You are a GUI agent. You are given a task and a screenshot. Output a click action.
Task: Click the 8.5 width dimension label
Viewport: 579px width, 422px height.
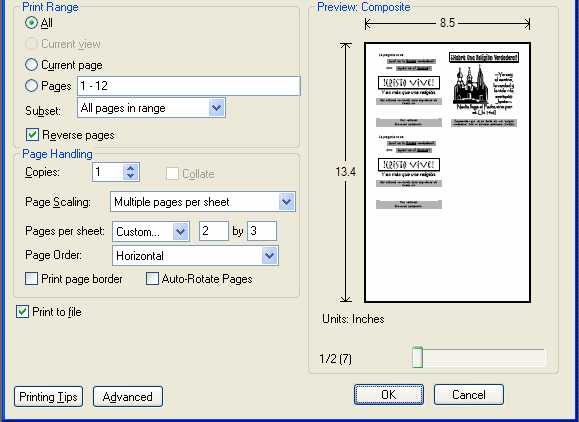tap(447, 23)
